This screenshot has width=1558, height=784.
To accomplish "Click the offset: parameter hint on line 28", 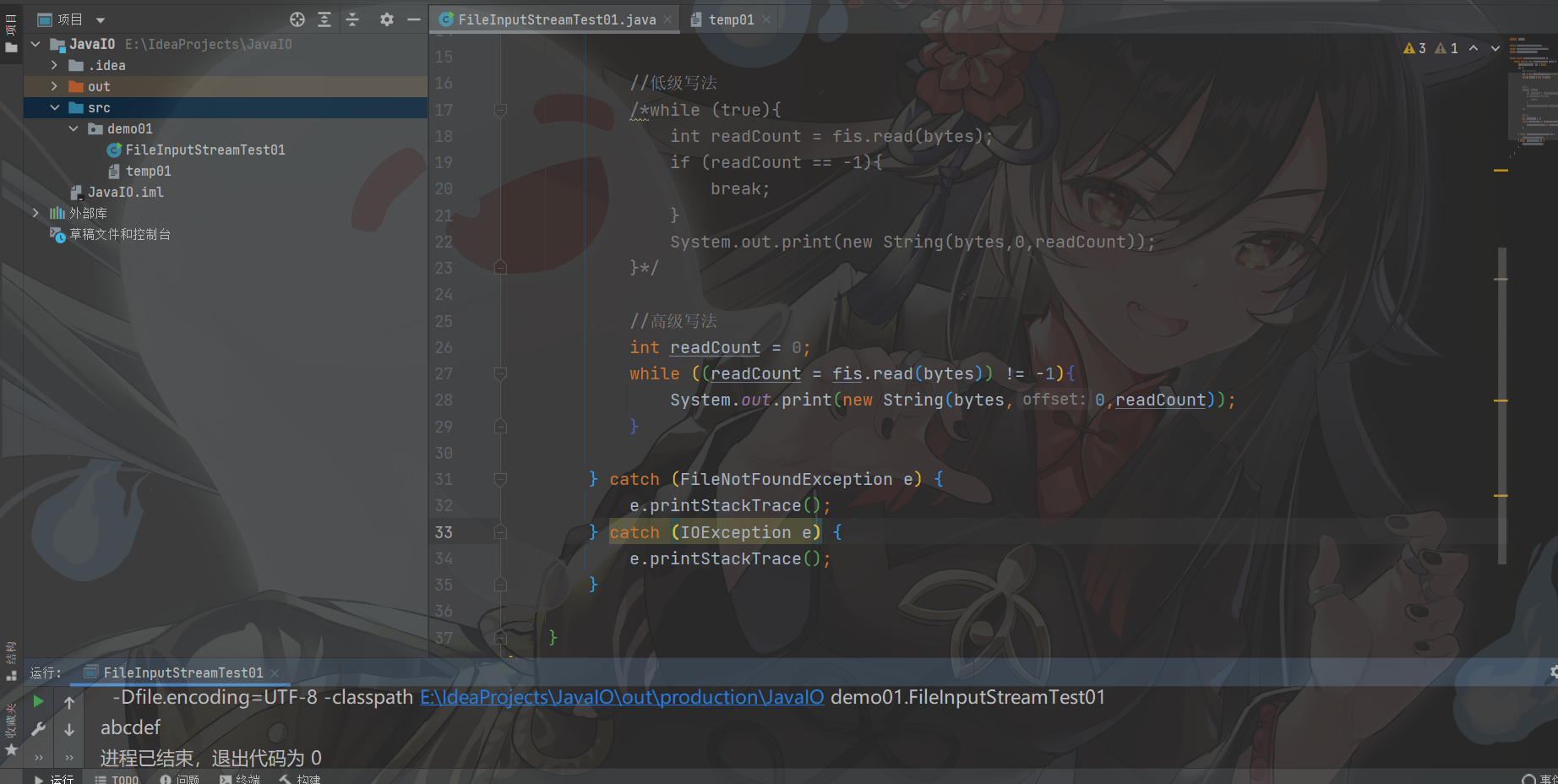I will (x=1054, y=400).
